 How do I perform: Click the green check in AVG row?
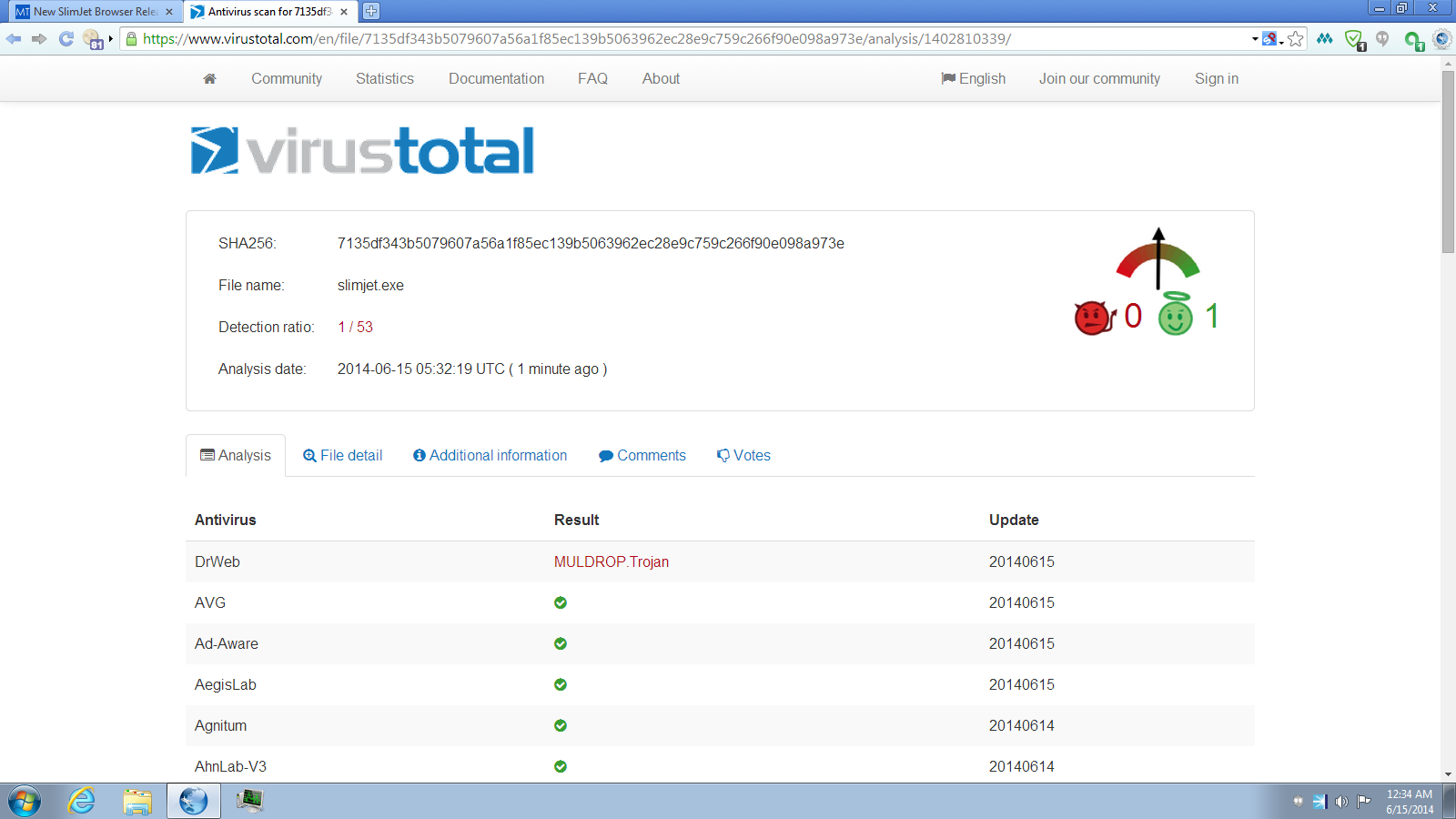point(561,602)
